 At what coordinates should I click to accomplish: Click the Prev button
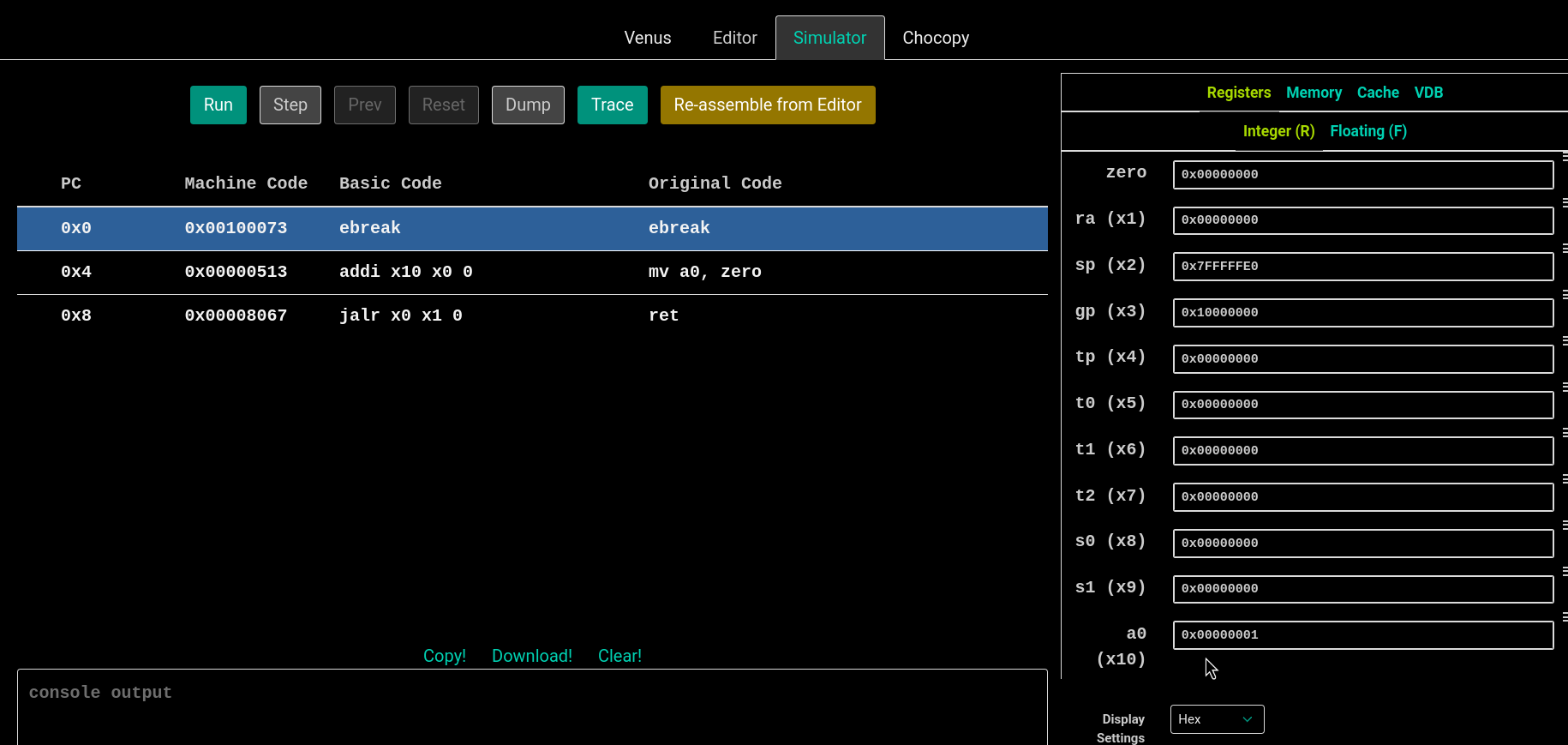pos(365,105)
